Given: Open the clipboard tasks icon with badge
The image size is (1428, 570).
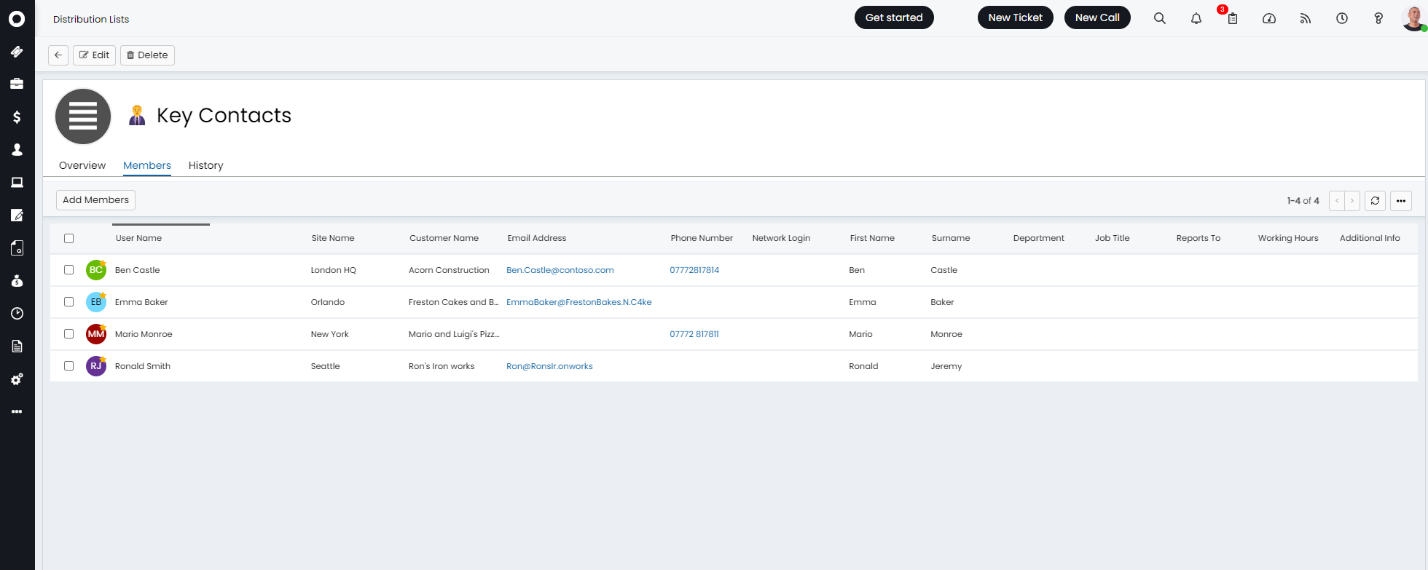Looking at the screenshot, I should [1232, 18].
